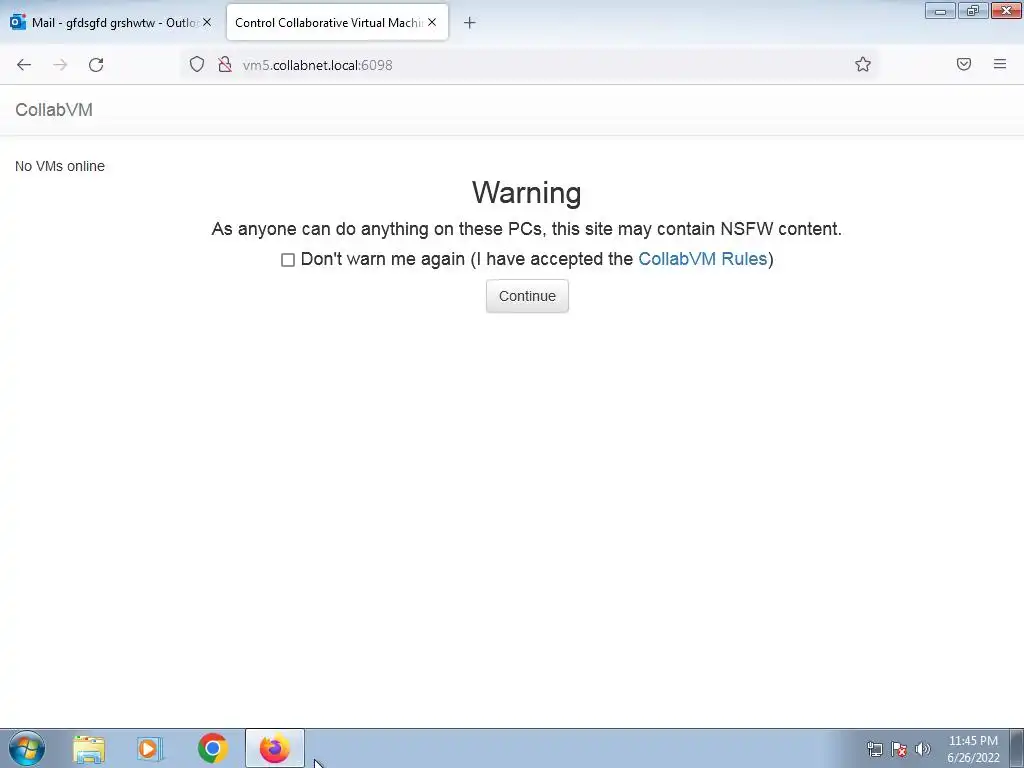Launch Windows Media Player from taskbar
1024x768 pixels.
(x=150, y=749)
